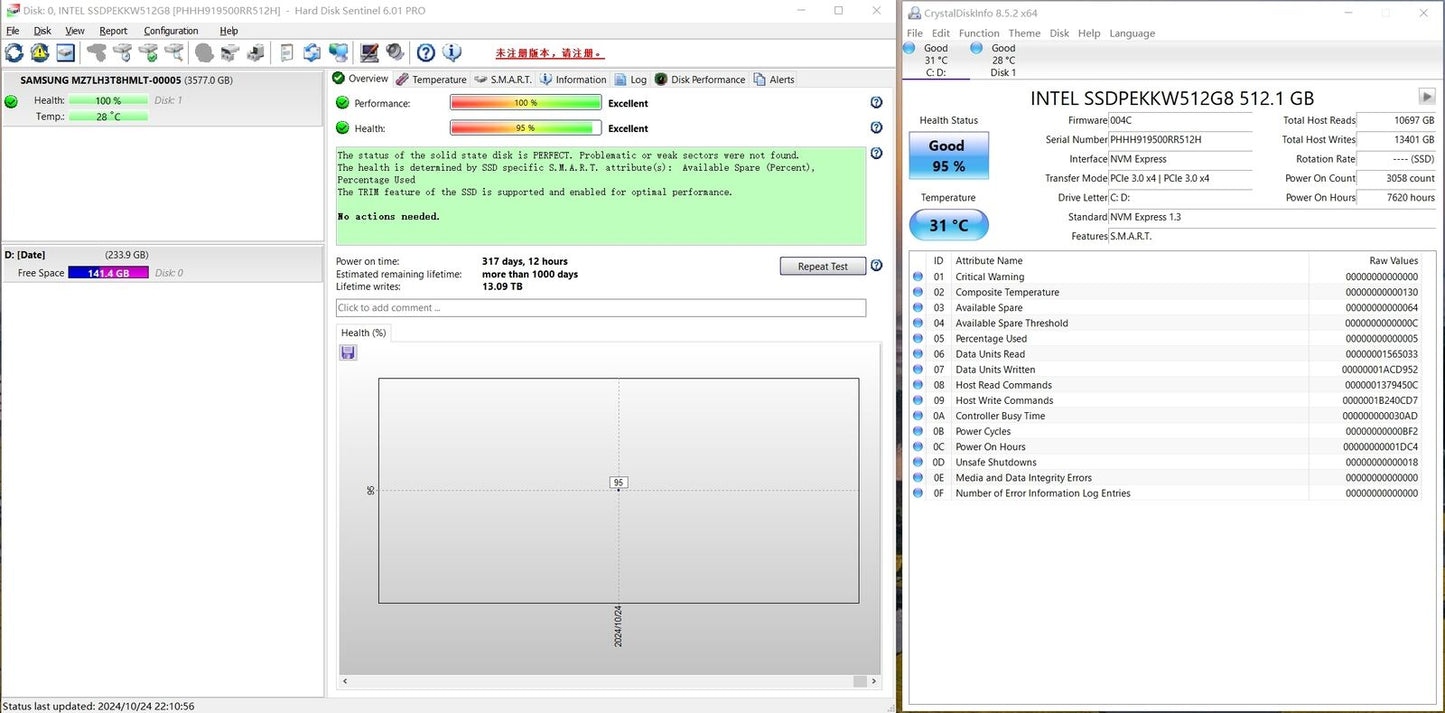Open the Configuration menu

point(171,31)
